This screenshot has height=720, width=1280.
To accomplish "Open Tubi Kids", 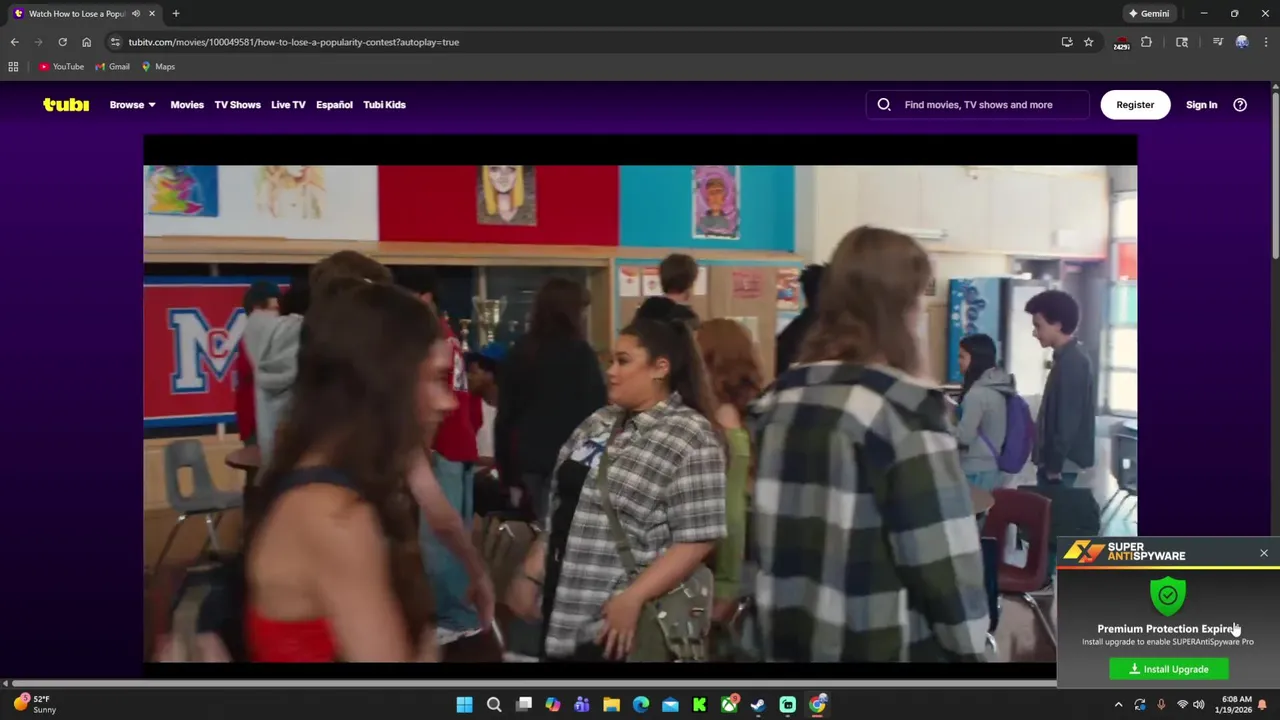I will 384,104.
